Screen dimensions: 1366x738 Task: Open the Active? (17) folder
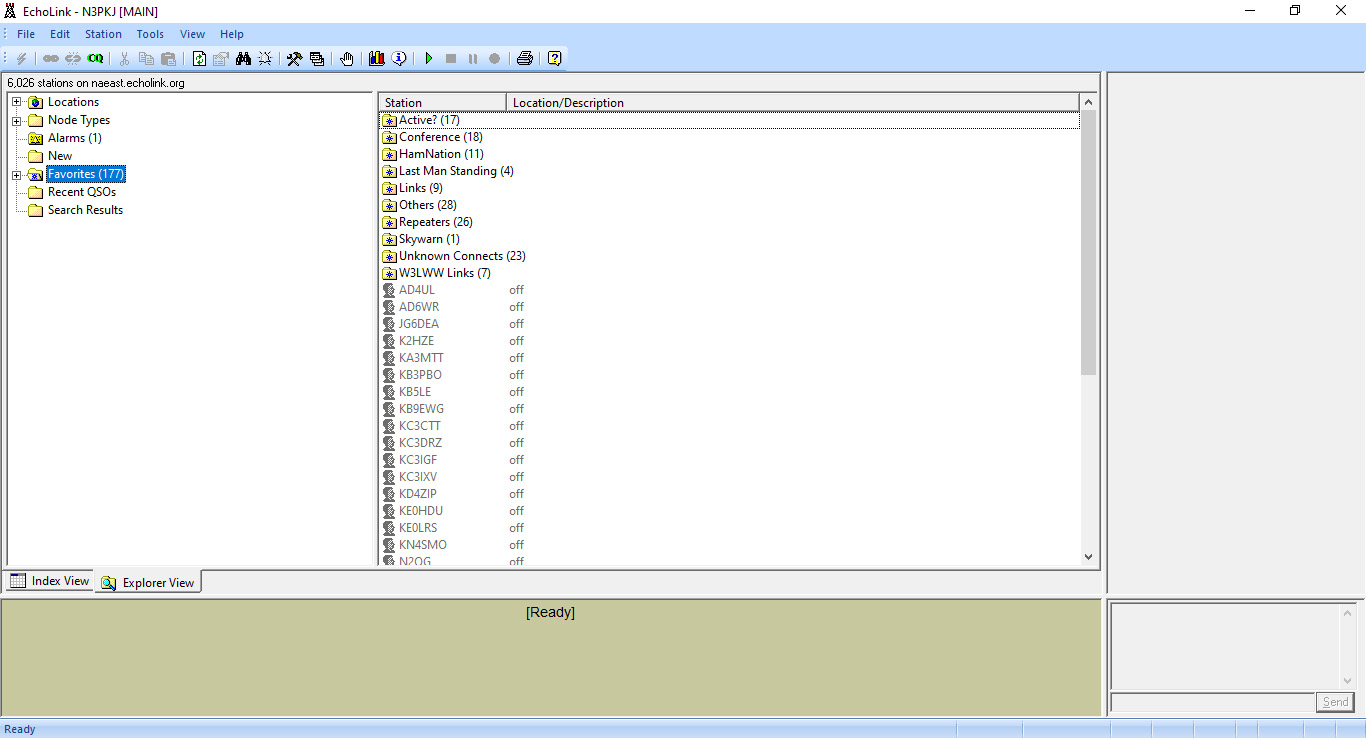point(429,120)
